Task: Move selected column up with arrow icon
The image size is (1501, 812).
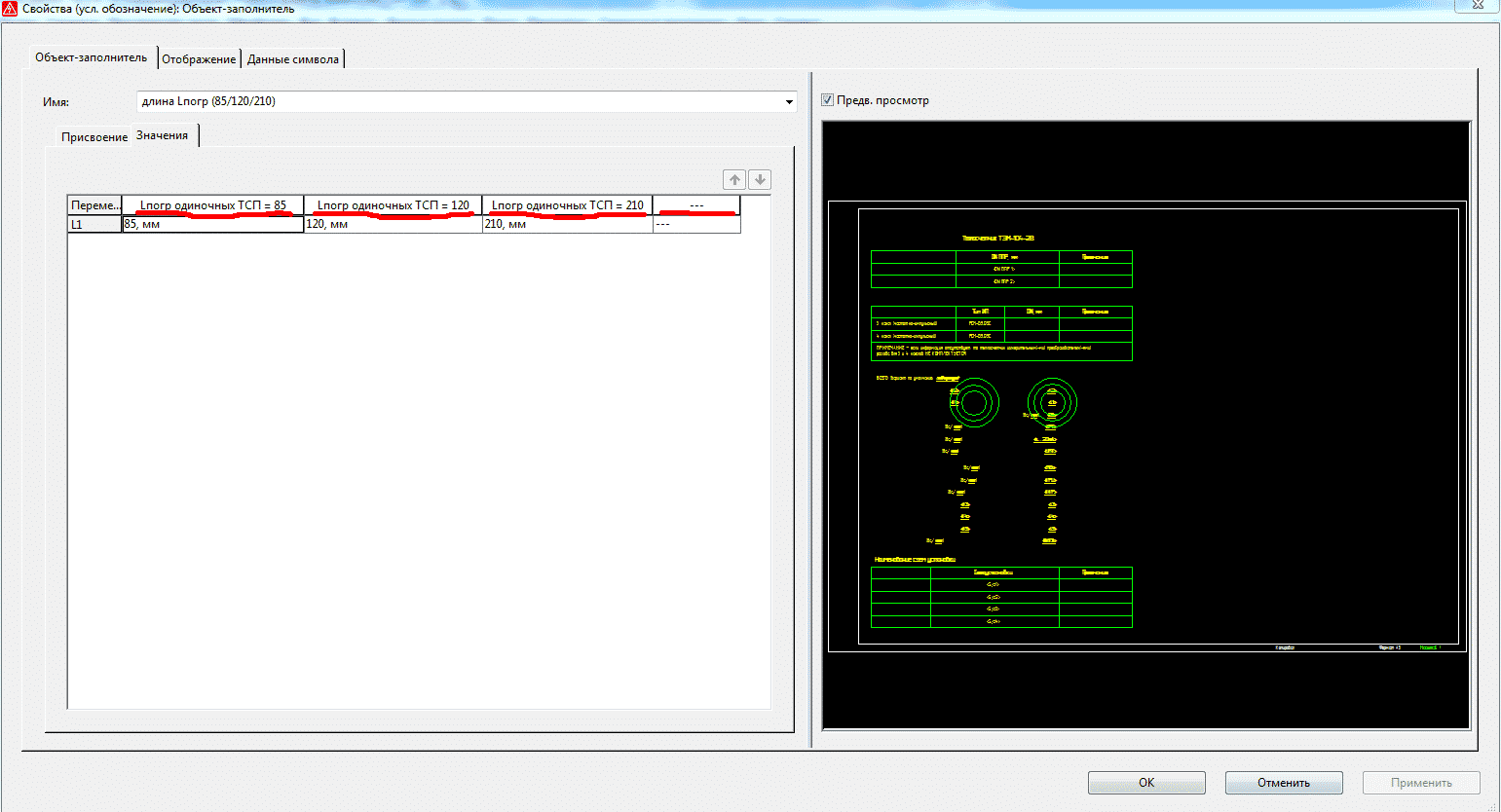Action: point(734,179)
